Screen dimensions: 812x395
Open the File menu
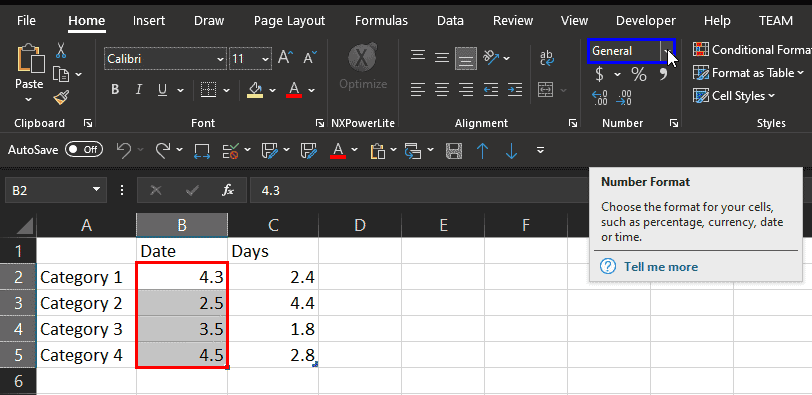point(26,21)
